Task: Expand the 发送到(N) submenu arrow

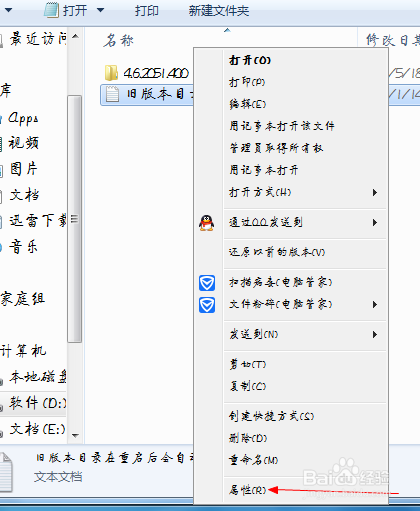Action: coord(375,335)
